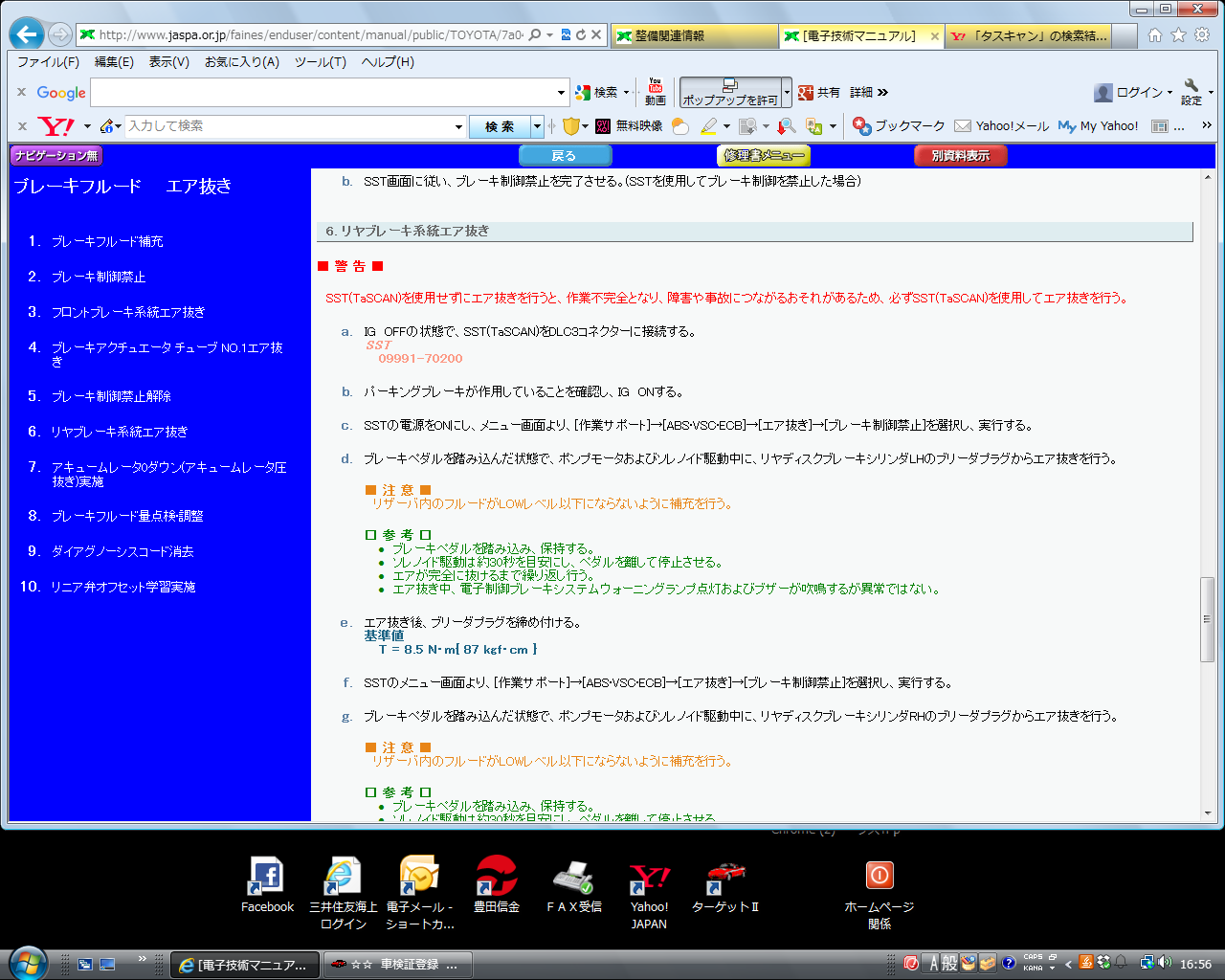Click the 戻る button
The image size is (1225, 980).
point(565,155)
